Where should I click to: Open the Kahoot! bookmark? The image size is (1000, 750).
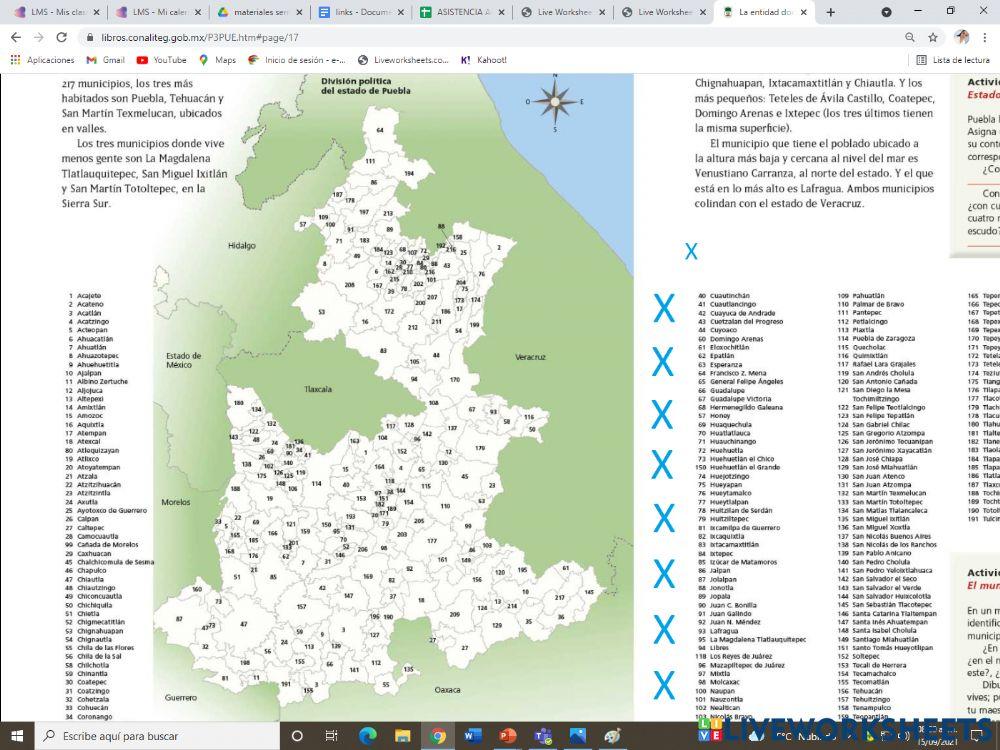point(483,60)
